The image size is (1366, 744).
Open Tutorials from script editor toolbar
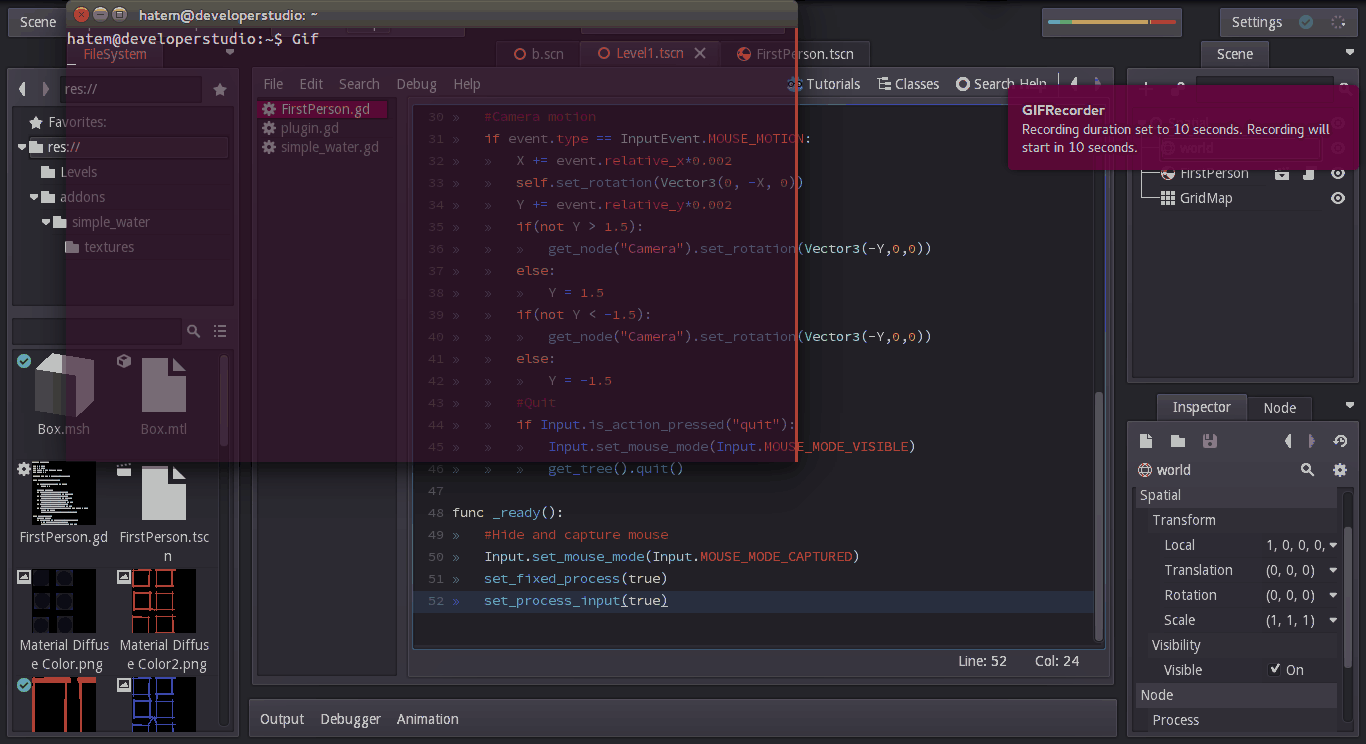click(x=824, y=84)
